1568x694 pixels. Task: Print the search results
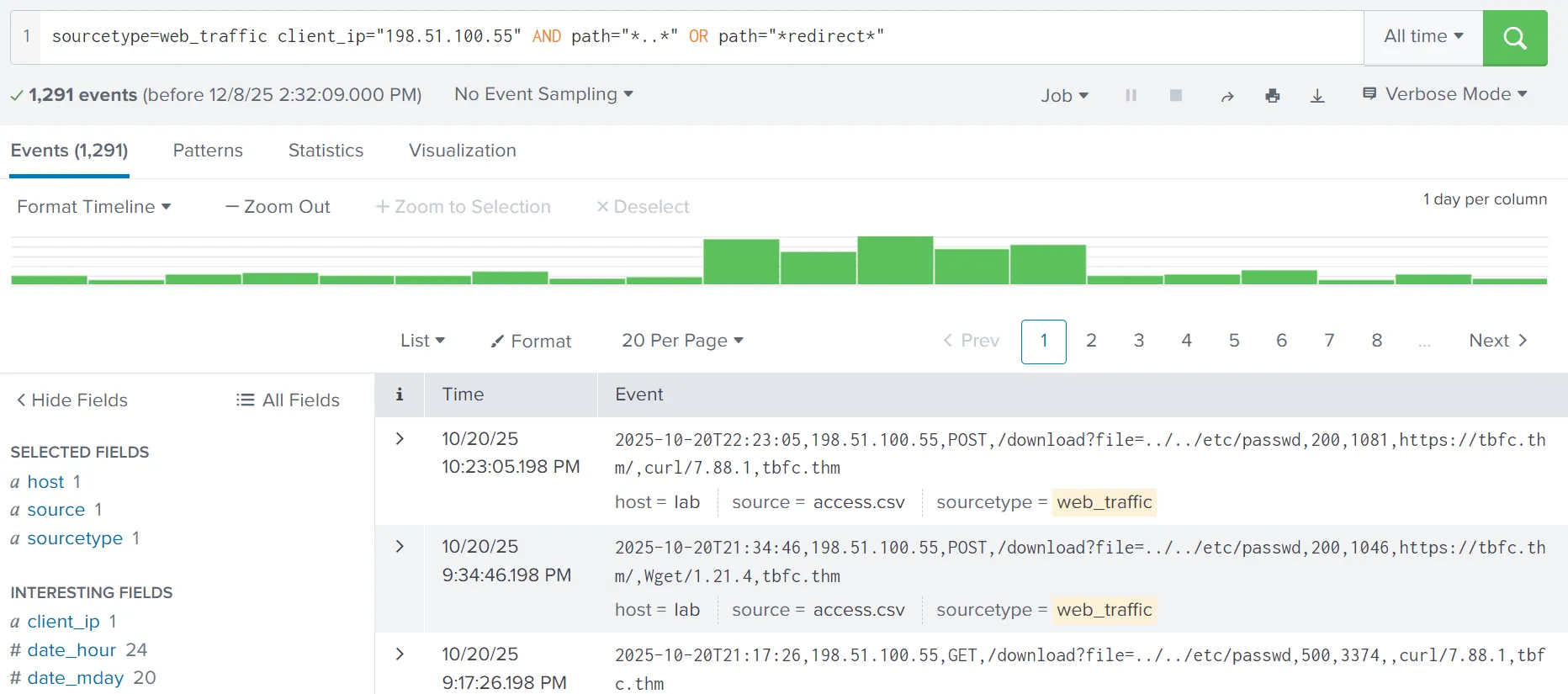click(1273, 96)
